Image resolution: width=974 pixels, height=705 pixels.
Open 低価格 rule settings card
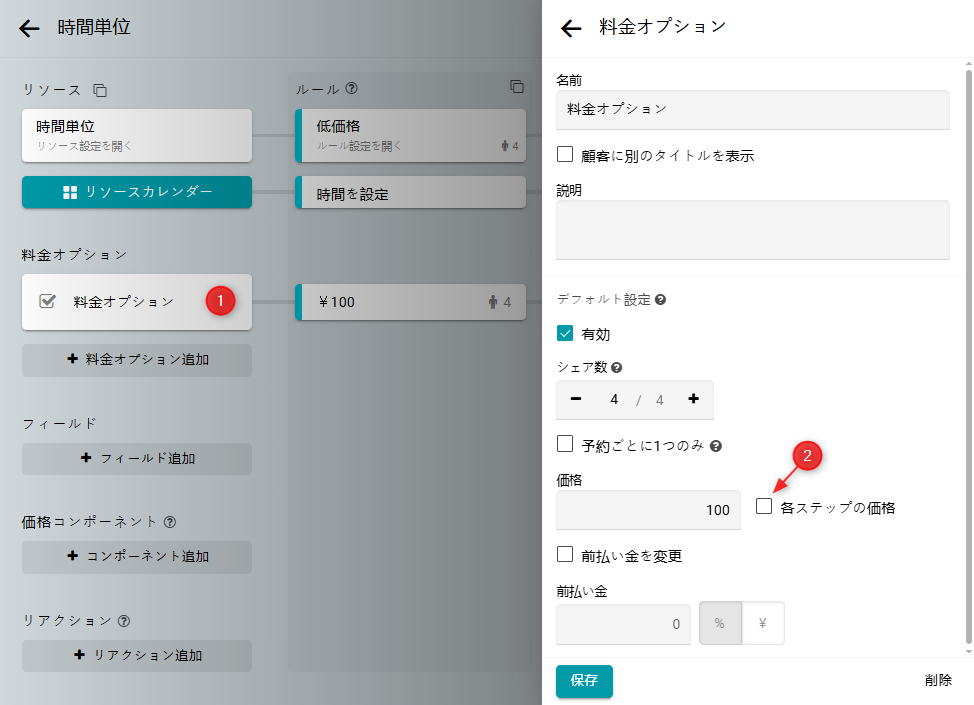tap(411, 135)
